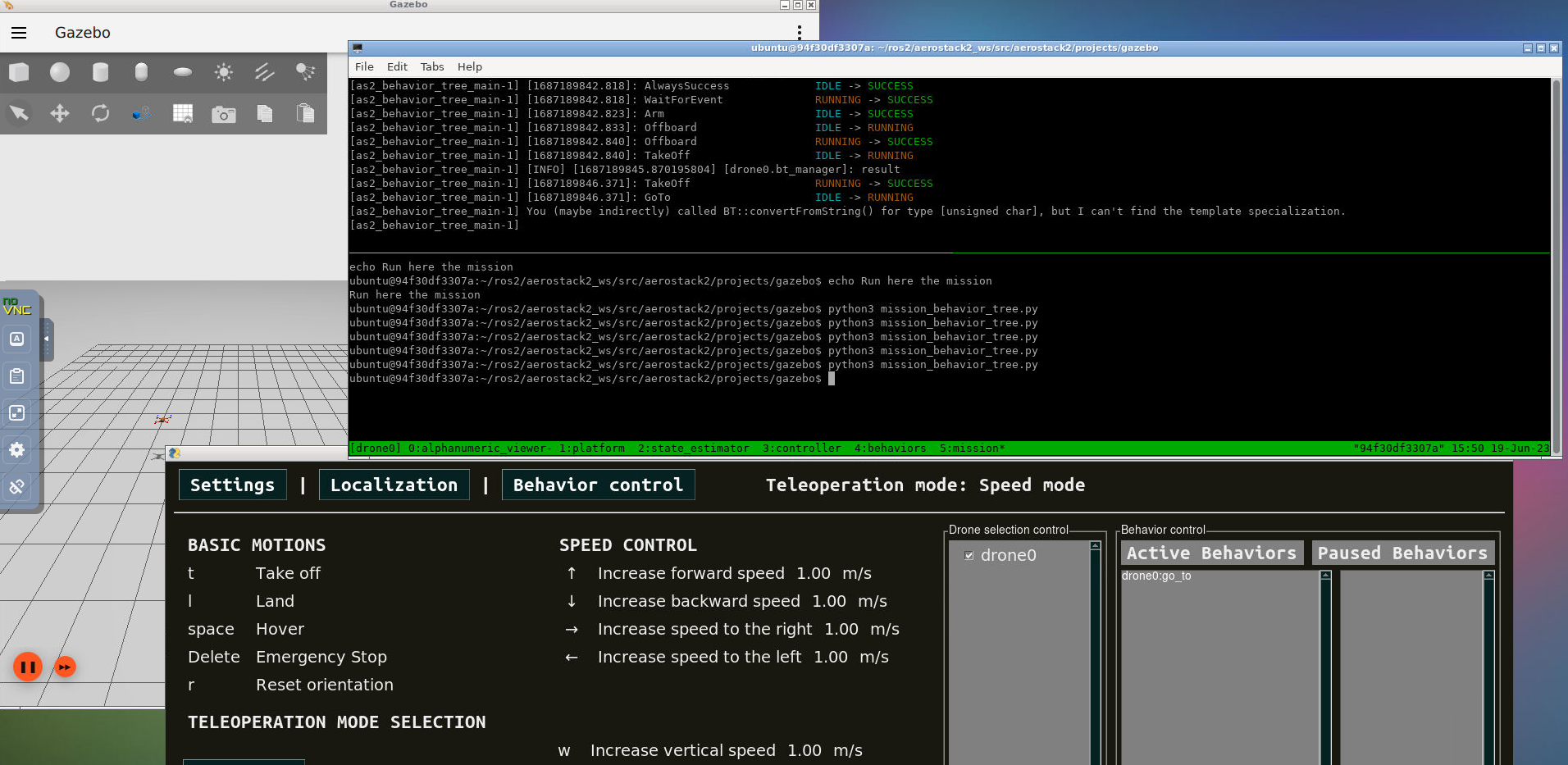Open the Gazebo hamburger menu
The width and height of the screenshot is (1568, 765).
click(18, 33)
